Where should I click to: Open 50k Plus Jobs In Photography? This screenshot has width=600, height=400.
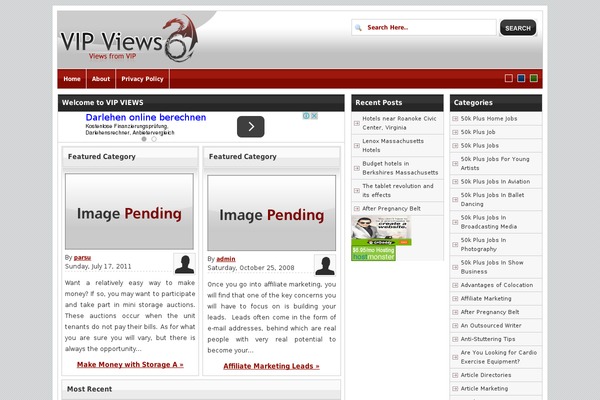click(483, 245)
